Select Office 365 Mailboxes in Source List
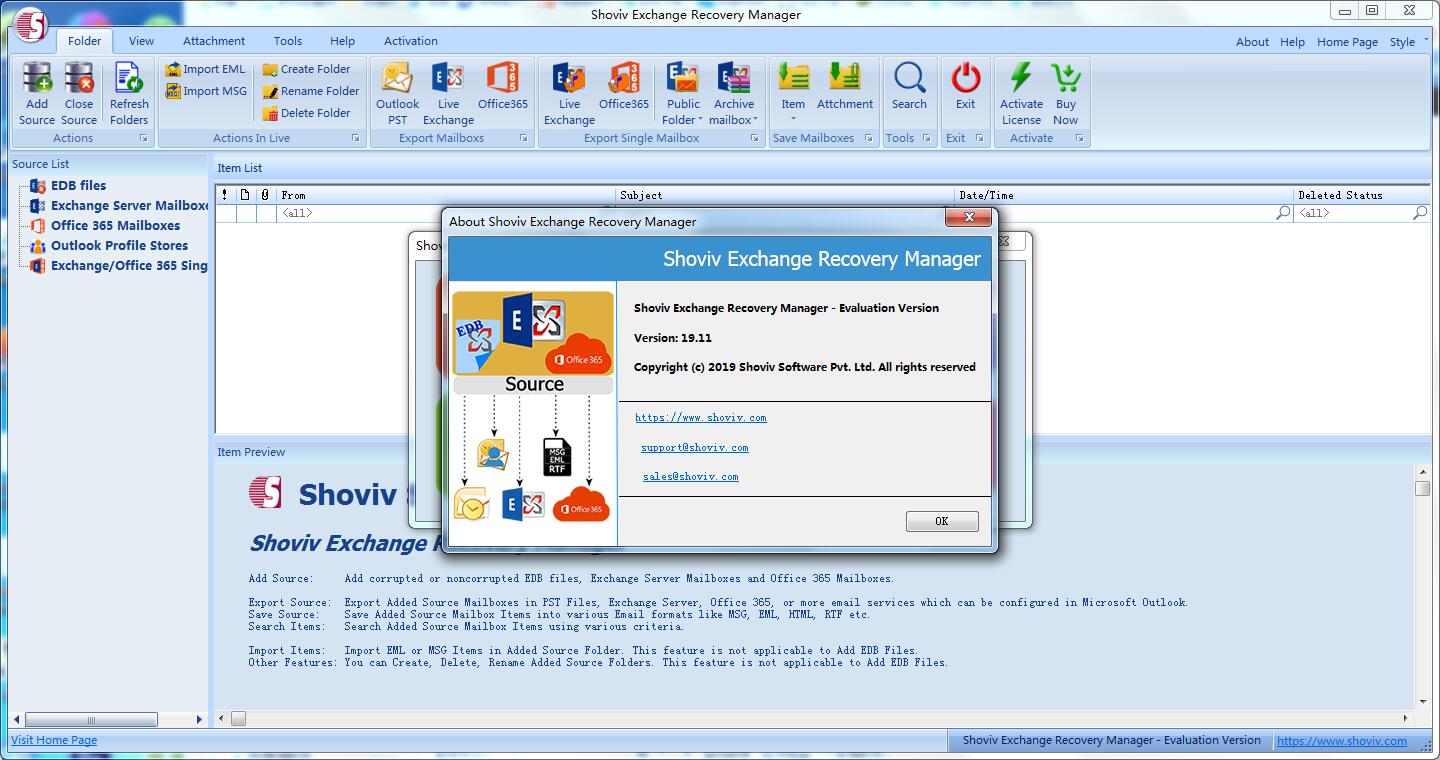 click(116, 225)
